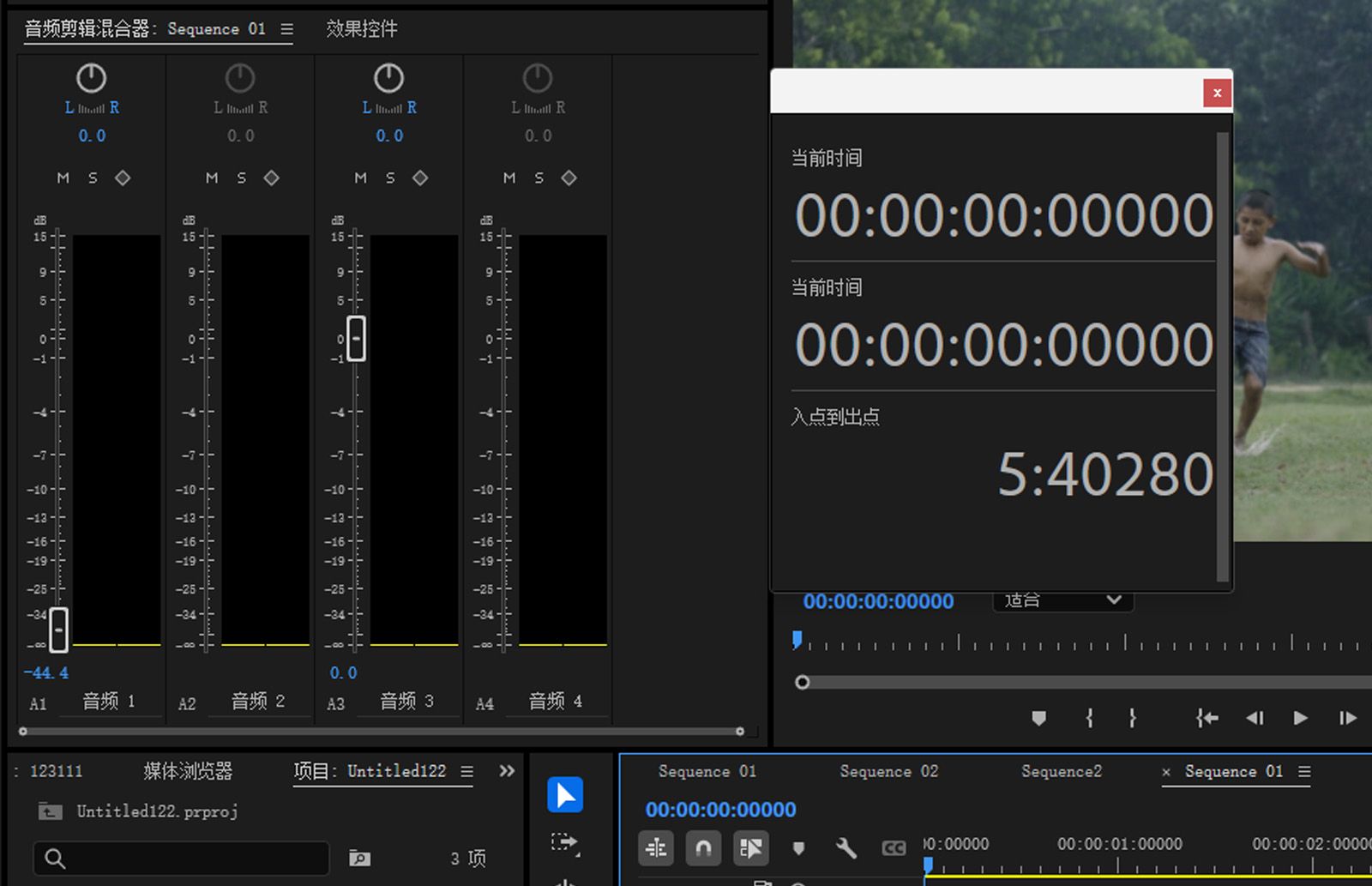1372x886 pixels.
Task: Toggle keyframe writing for 音频 2
Action: tap(272, 178)
